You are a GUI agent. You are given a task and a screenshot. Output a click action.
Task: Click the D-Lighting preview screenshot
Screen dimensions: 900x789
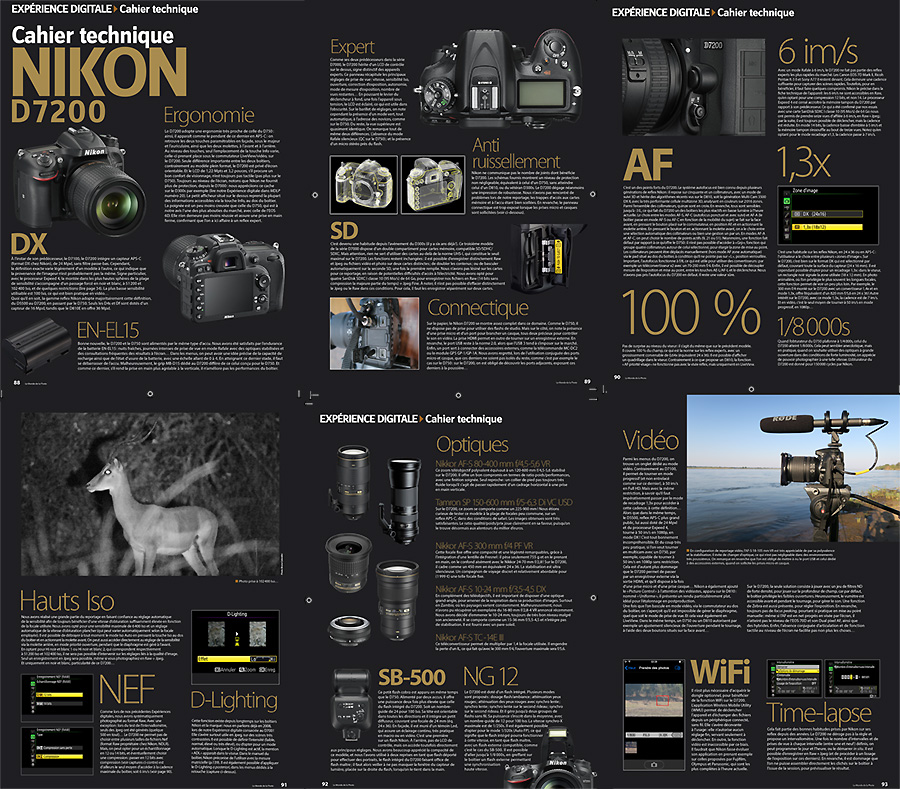click(235, 647)
